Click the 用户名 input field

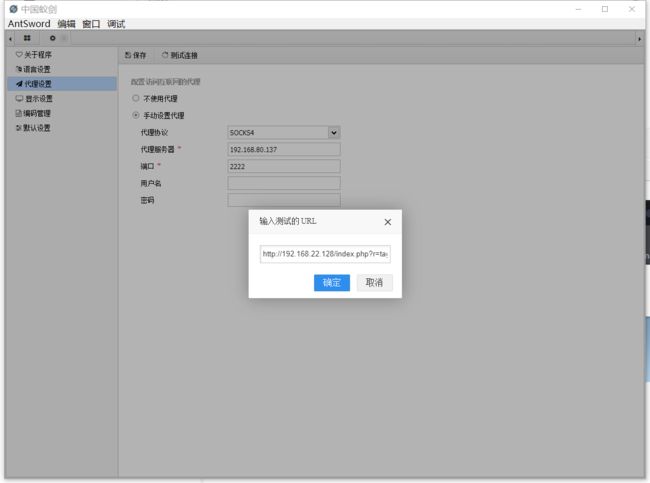pyautogui.click(x=284, y=183)
